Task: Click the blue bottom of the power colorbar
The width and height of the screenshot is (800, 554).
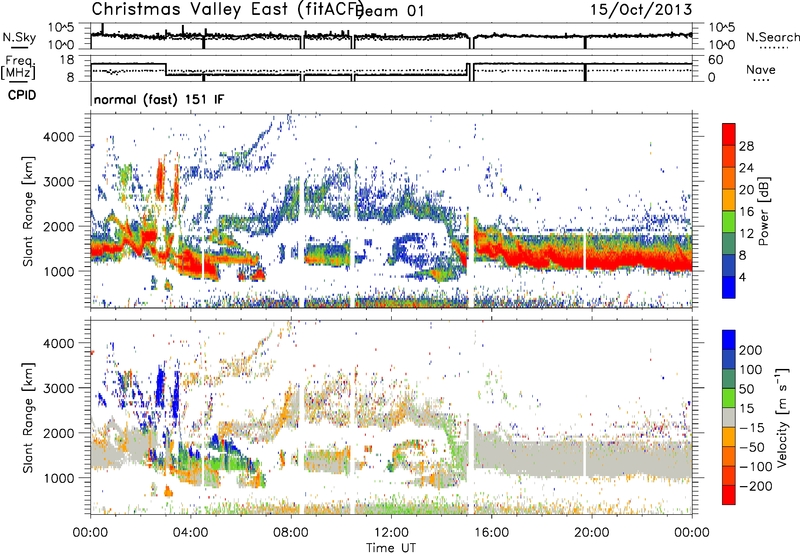Action: pos(729,287)
